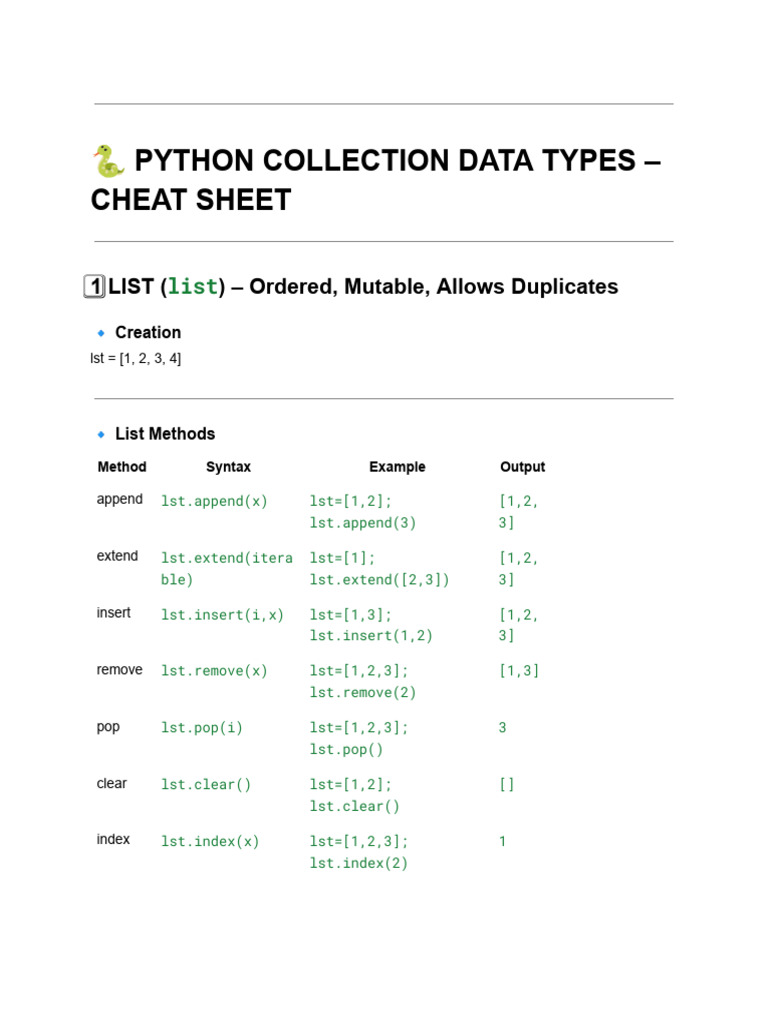Click the Output column header
This screenshot has width=768, height=1024.
[x=522, y=467]
